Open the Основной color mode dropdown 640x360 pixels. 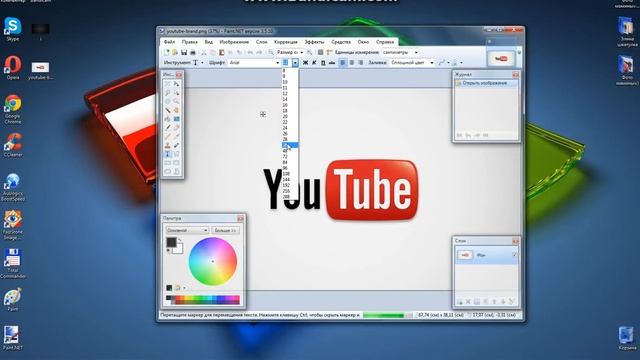(x=187, y=230)
